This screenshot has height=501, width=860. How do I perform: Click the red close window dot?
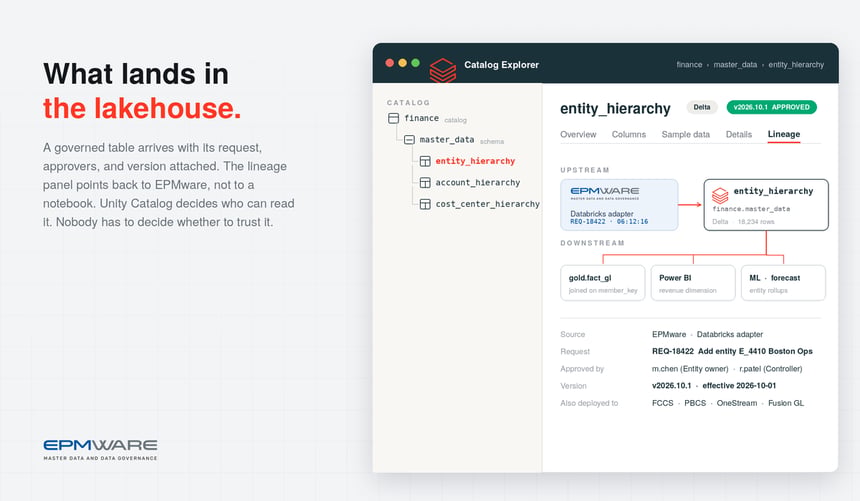coord(389,63)
